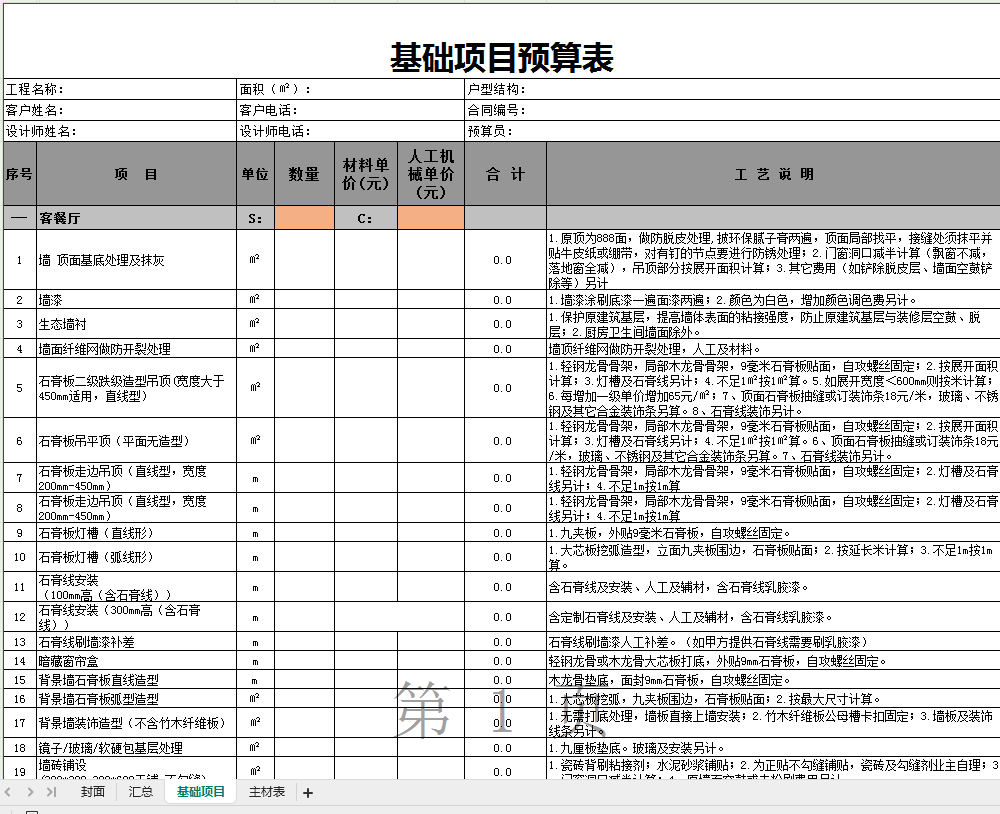Switch to the 主材表 sheet tab
1000x814 pixels.
(267, 792)
